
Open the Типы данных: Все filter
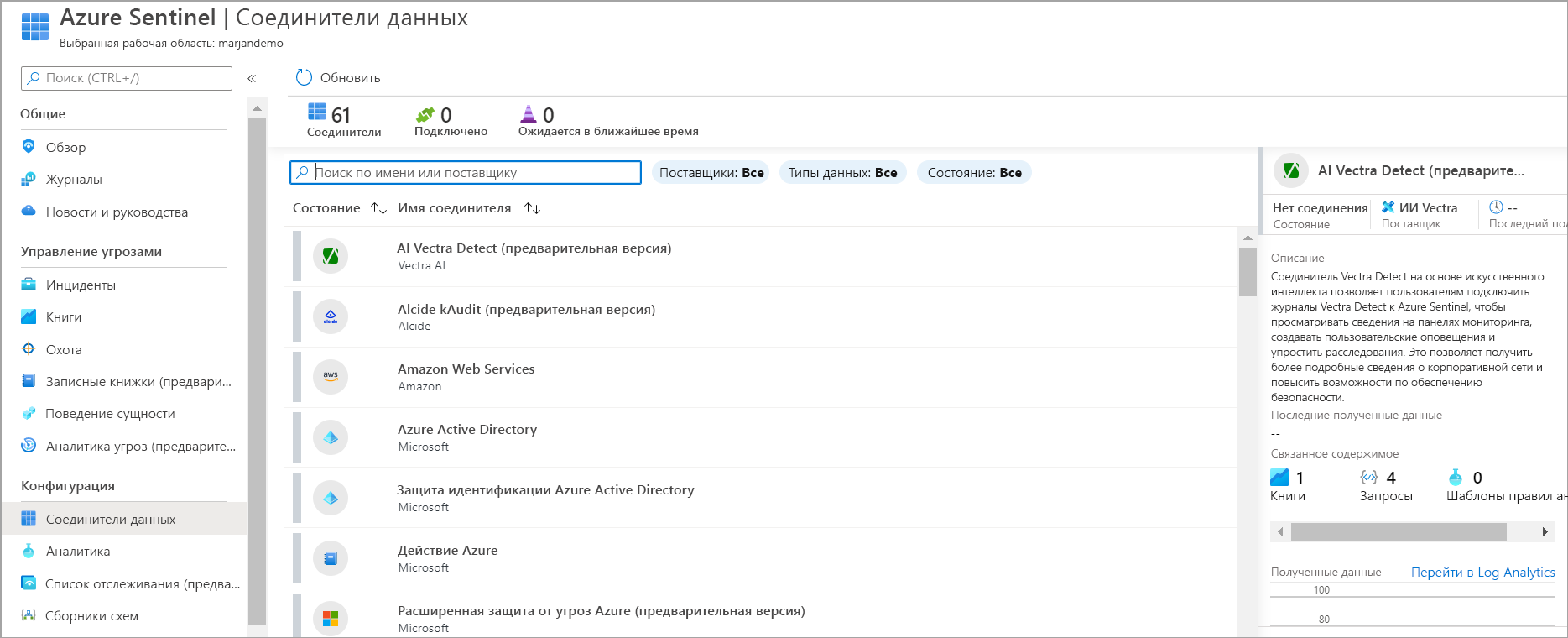[x=842, y=172]
